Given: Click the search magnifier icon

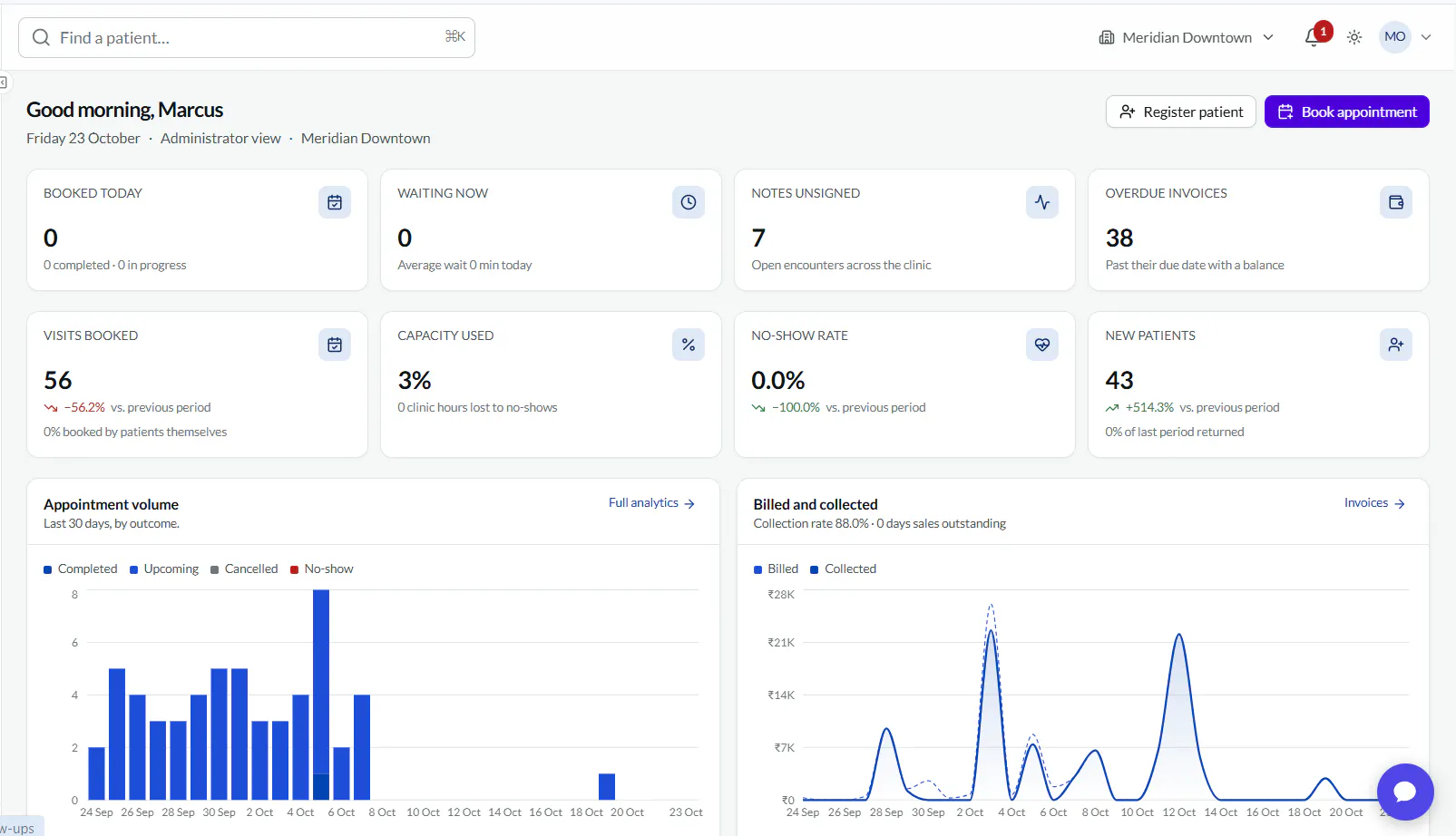Looking at the screenshot, I should click(x=41, y=37).
